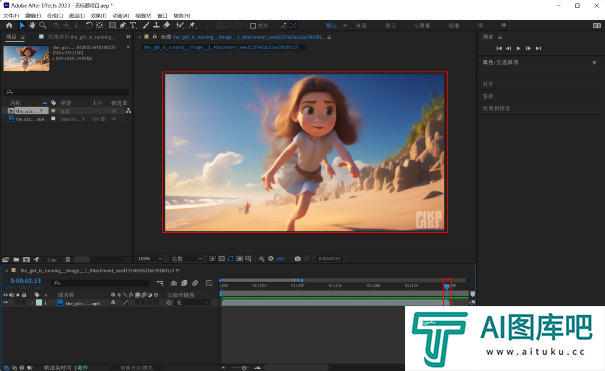Expand hidden Project panel tabs with double arrow
605x371 pixels.
coord(128,37)
